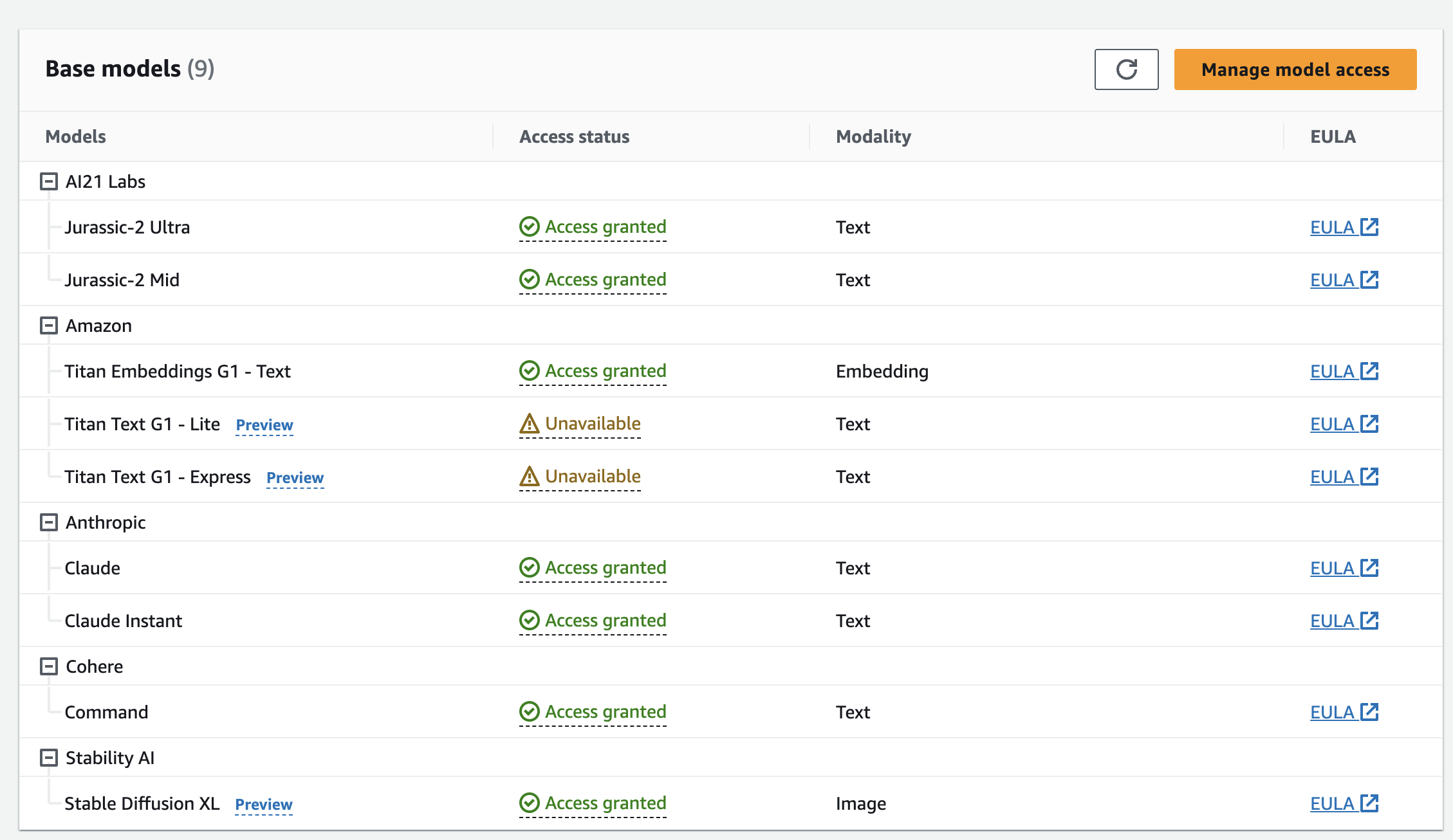Image resolution: width=1453 pixels, height=840 pixels.
Task: Open the Preview link for Titan Text G1 - Express
Action: [x=295, y=477]
